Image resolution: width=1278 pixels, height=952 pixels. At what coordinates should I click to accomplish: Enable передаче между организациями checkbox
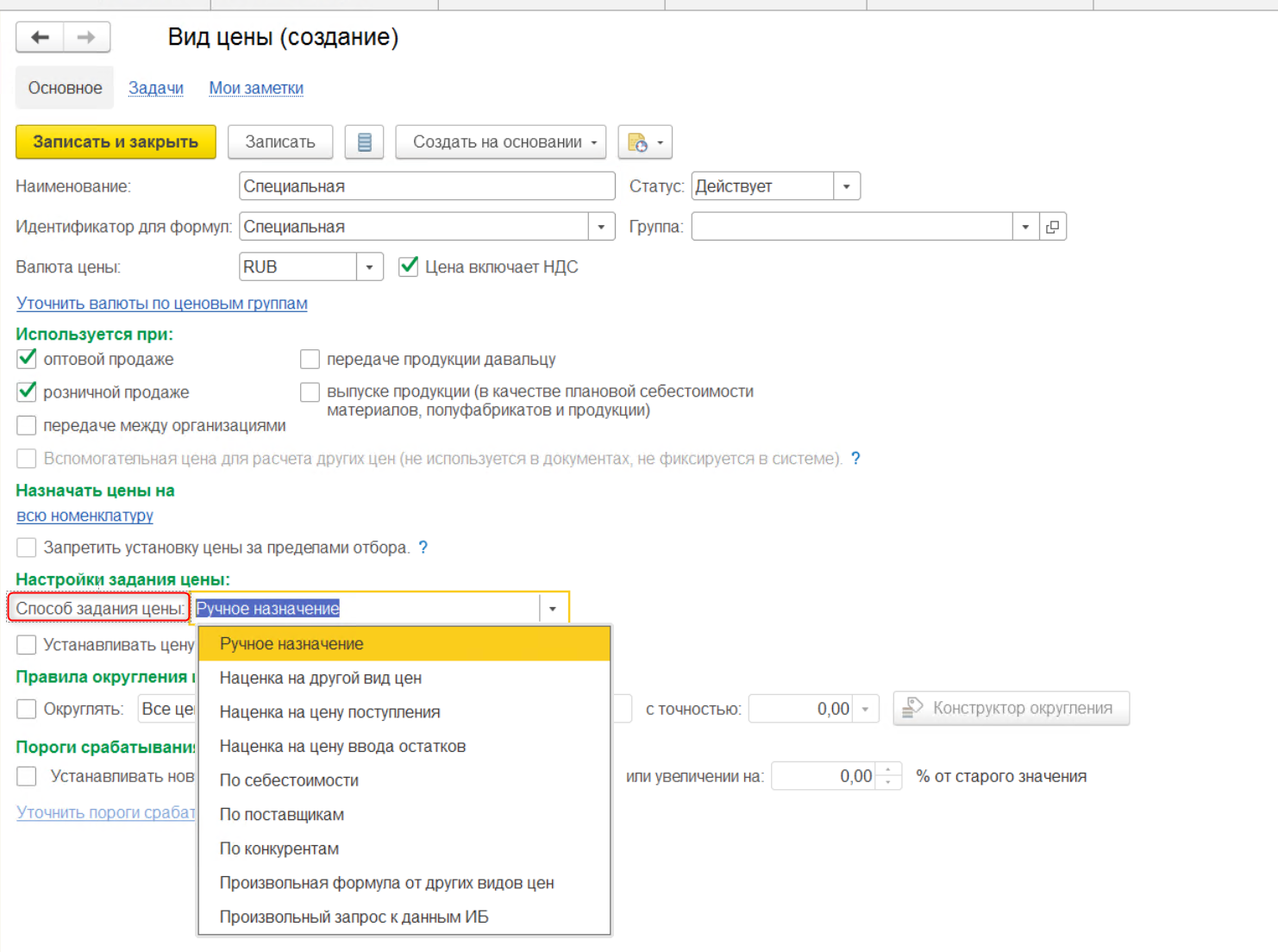[x=27, y=425]
